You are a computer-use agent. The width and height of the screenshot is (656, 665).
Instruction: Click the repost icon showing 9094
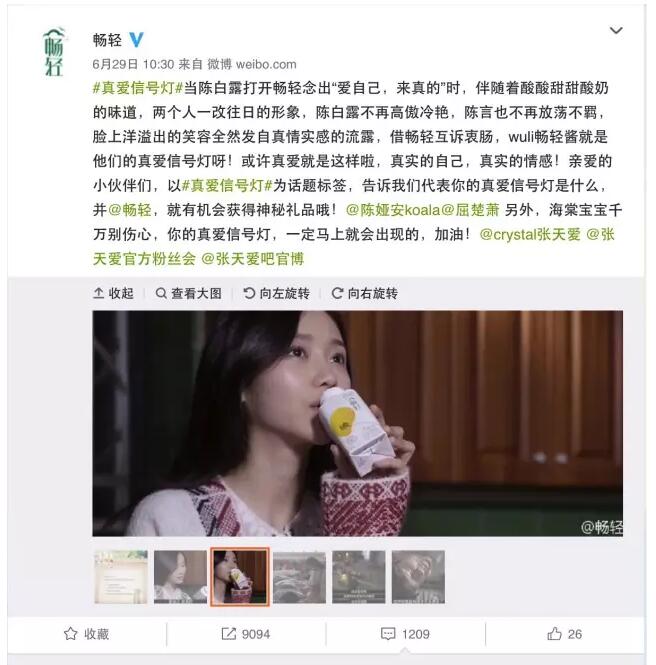click(x=246, y=634)
